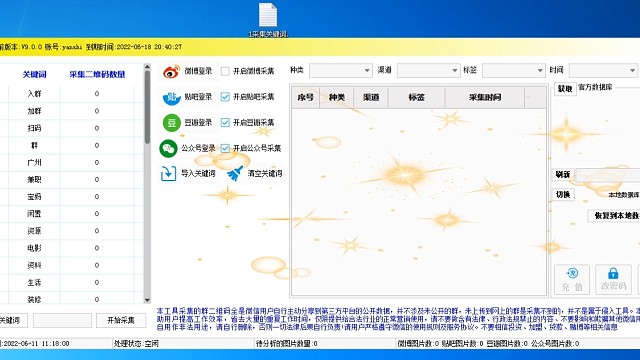Click the broom icon for 清空关键词
This screenshot has height=360, width=640.
(235, 173)
